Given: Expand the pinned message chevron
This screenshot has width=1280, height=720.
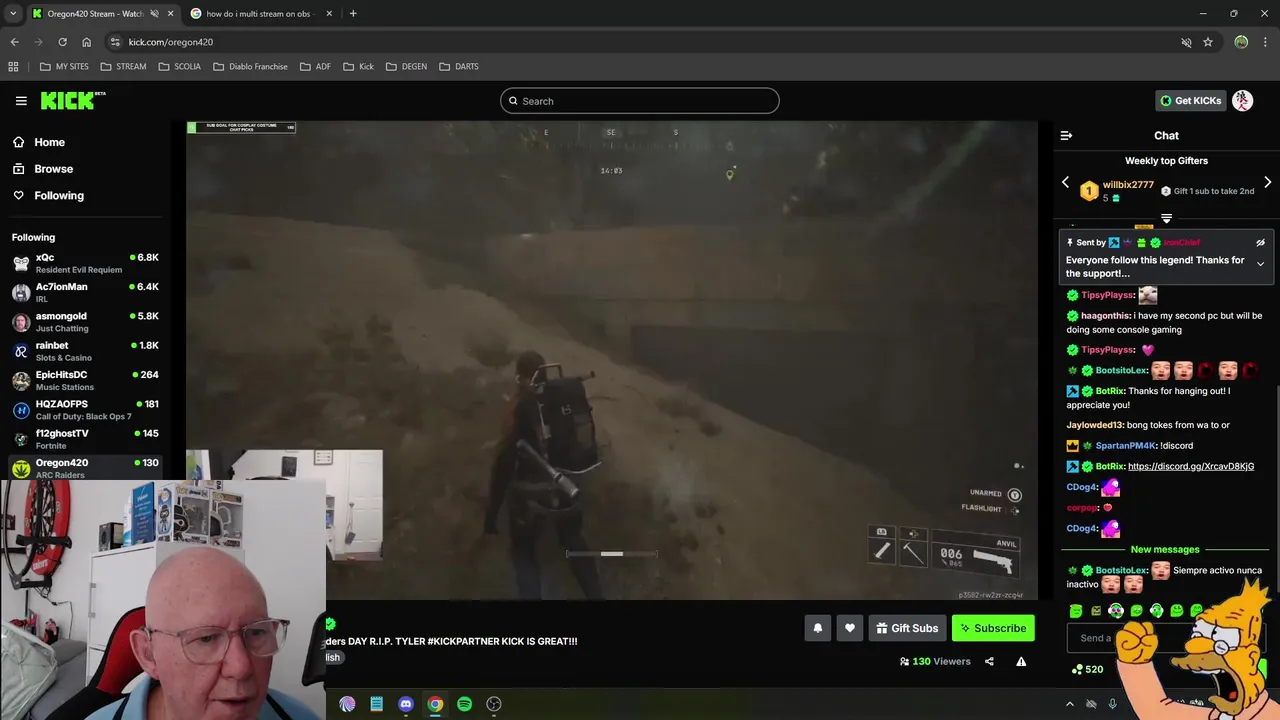Looking at the screenshot, I should pos(1260,264).
